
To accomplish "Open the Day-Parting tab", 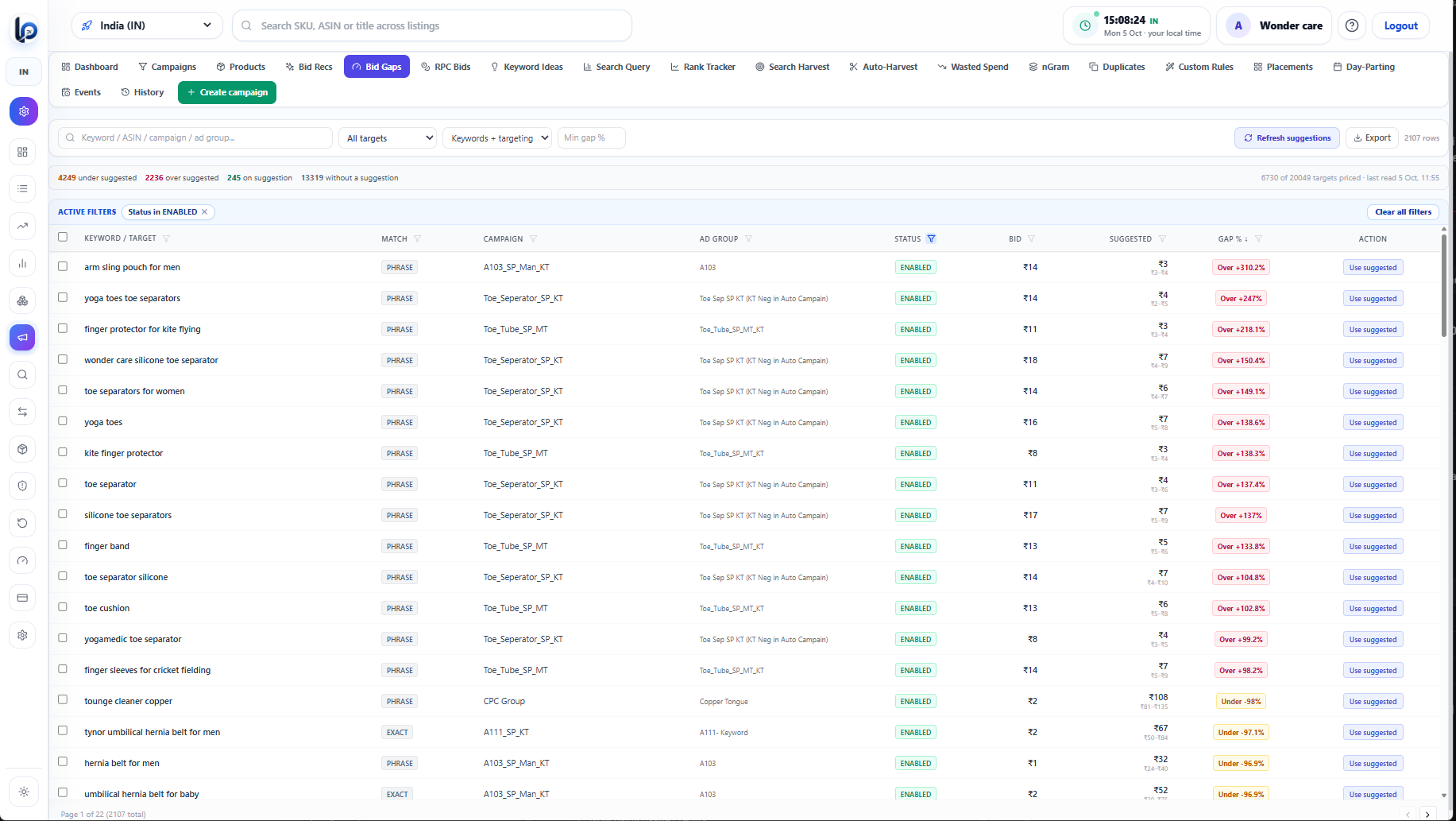I will [x=1364, y=67].
